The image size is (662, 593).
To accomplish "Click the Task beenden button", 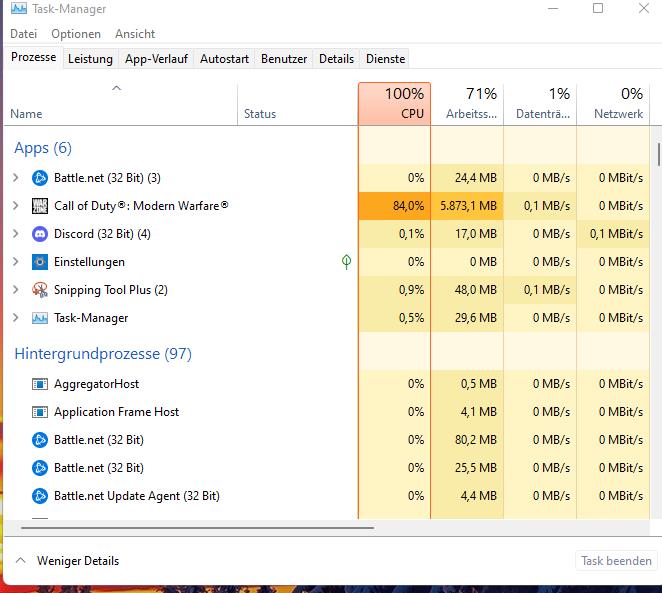I will pyautogui.click(x=616, y=561).
